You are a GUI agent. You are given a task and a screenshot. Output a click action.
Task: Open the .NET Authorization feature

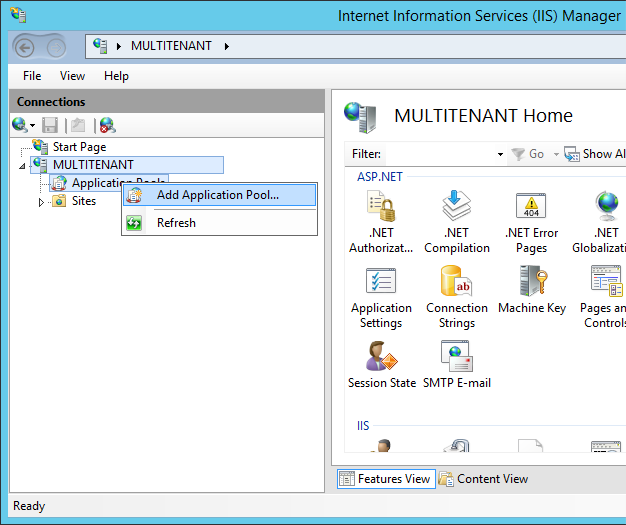point(381,222)
